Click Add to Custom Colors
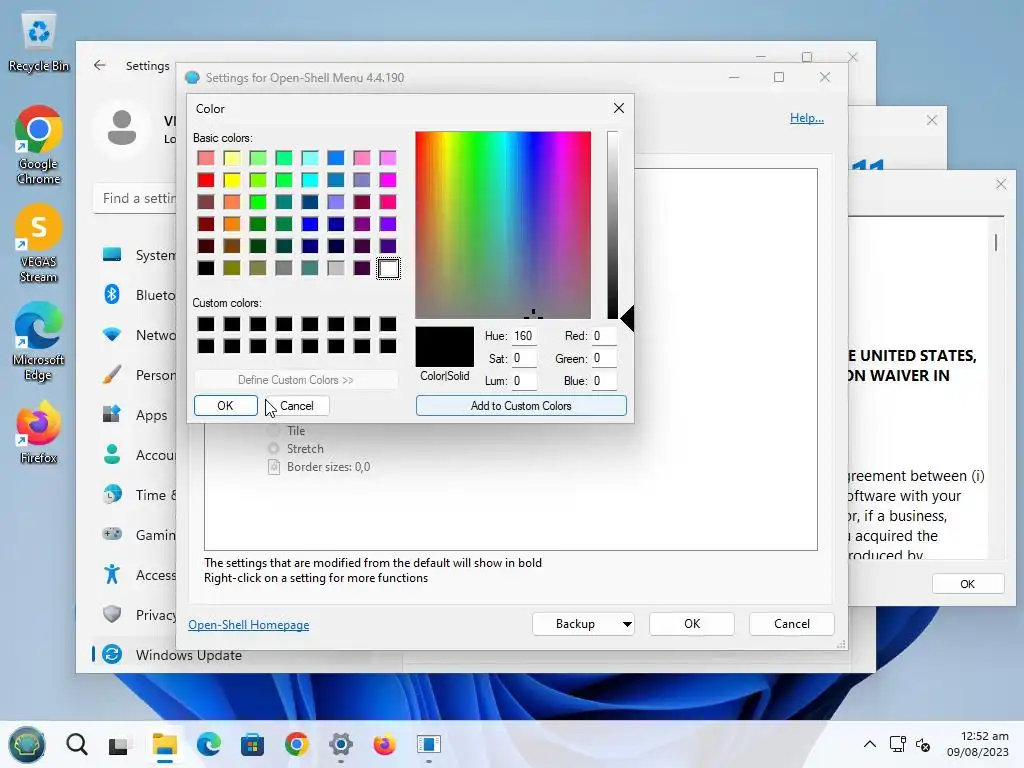This screenshot has height=768, width=1024. point(521,406)
